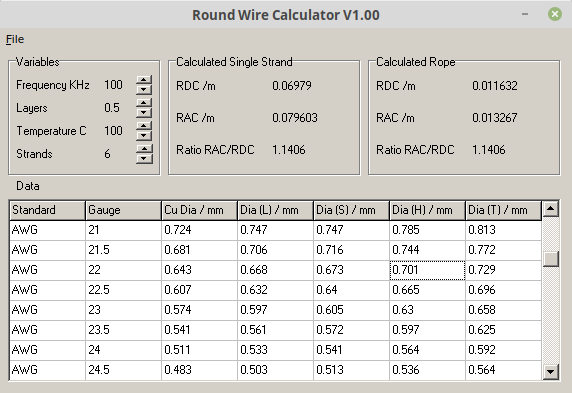The height and width of the screenshot is (393, 572).
Task: Click the table scrollbar up arrow
Action: pos(551,209)
